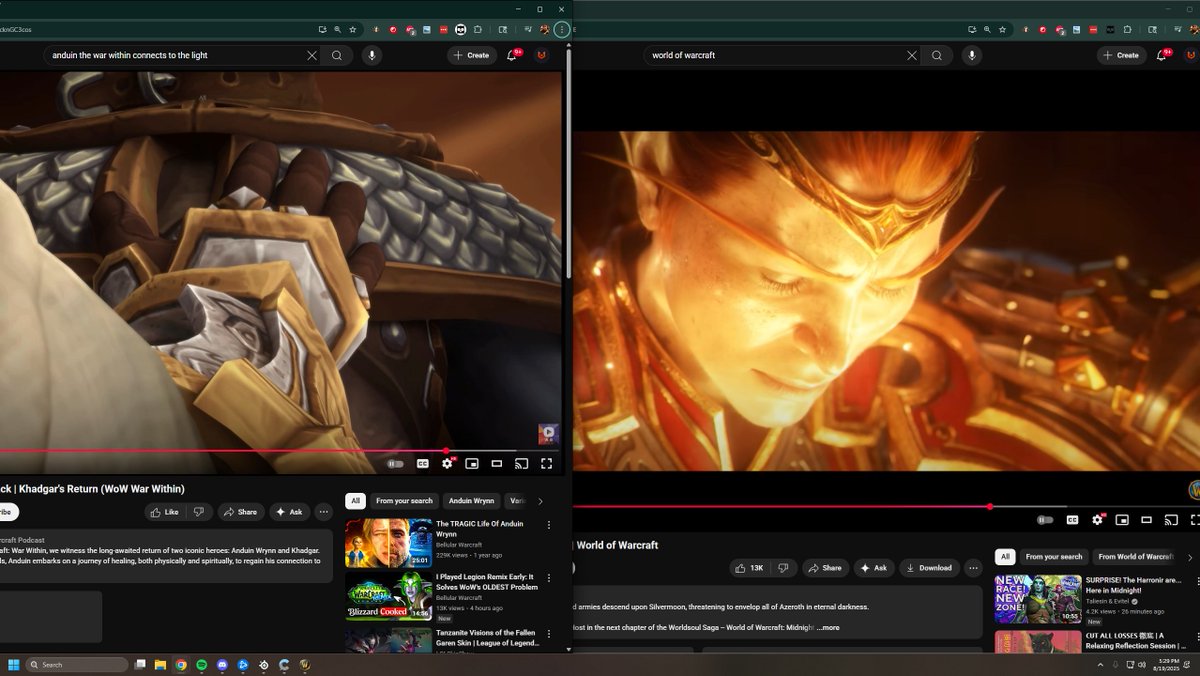The width and height of the screenshot is (1200, 676).
Task: Open 'I Played Legion Remix Early' video title
Action: (485, 582)
